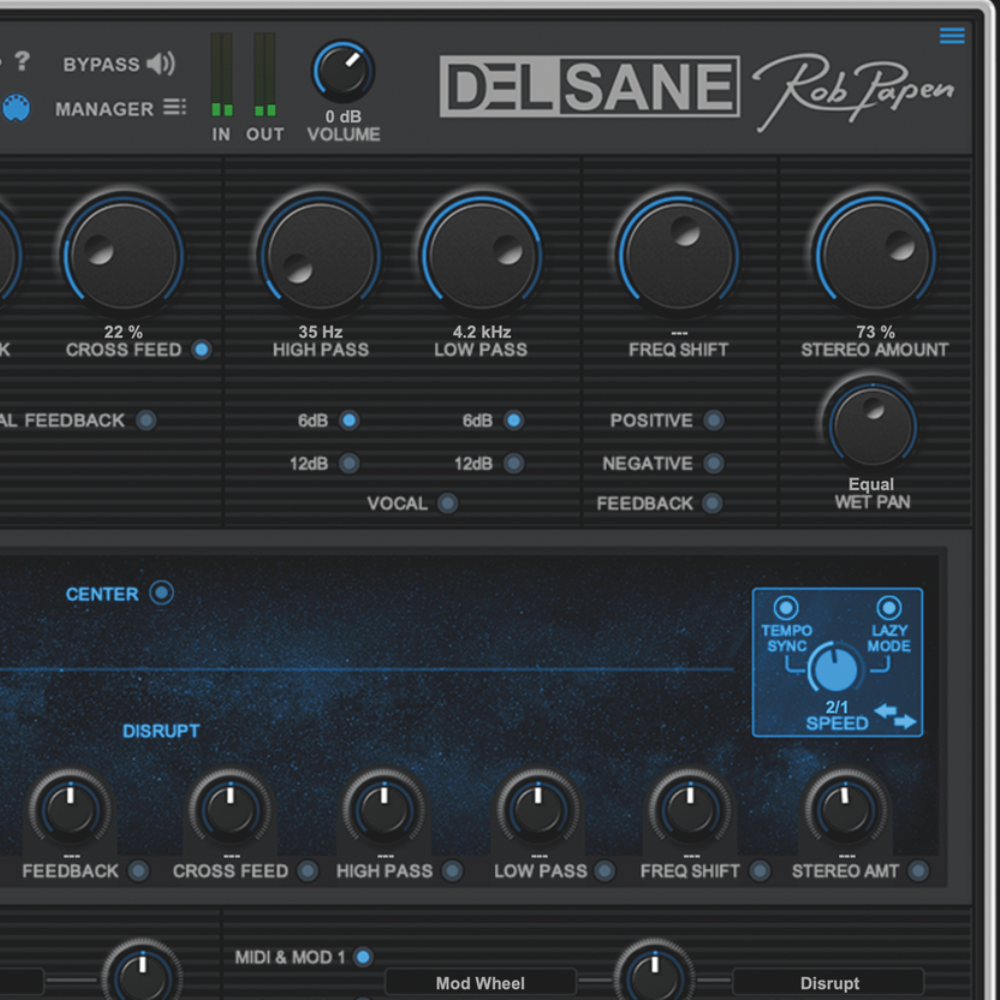This screenshot has width=1000, height=1000.
Task: Toggle disrupt CROSS FEED LED
Action: (x=307, y=871)
